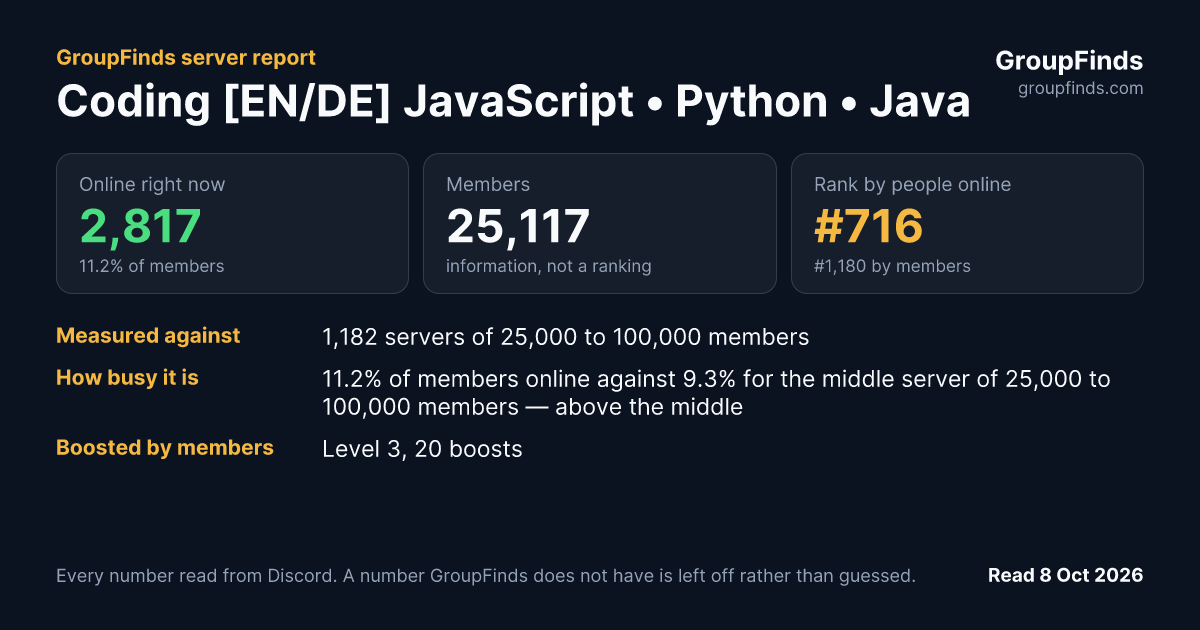Click the GroupFinds brand name
The height and width of the screenshot is (630, 1200).
(1069, 61)
